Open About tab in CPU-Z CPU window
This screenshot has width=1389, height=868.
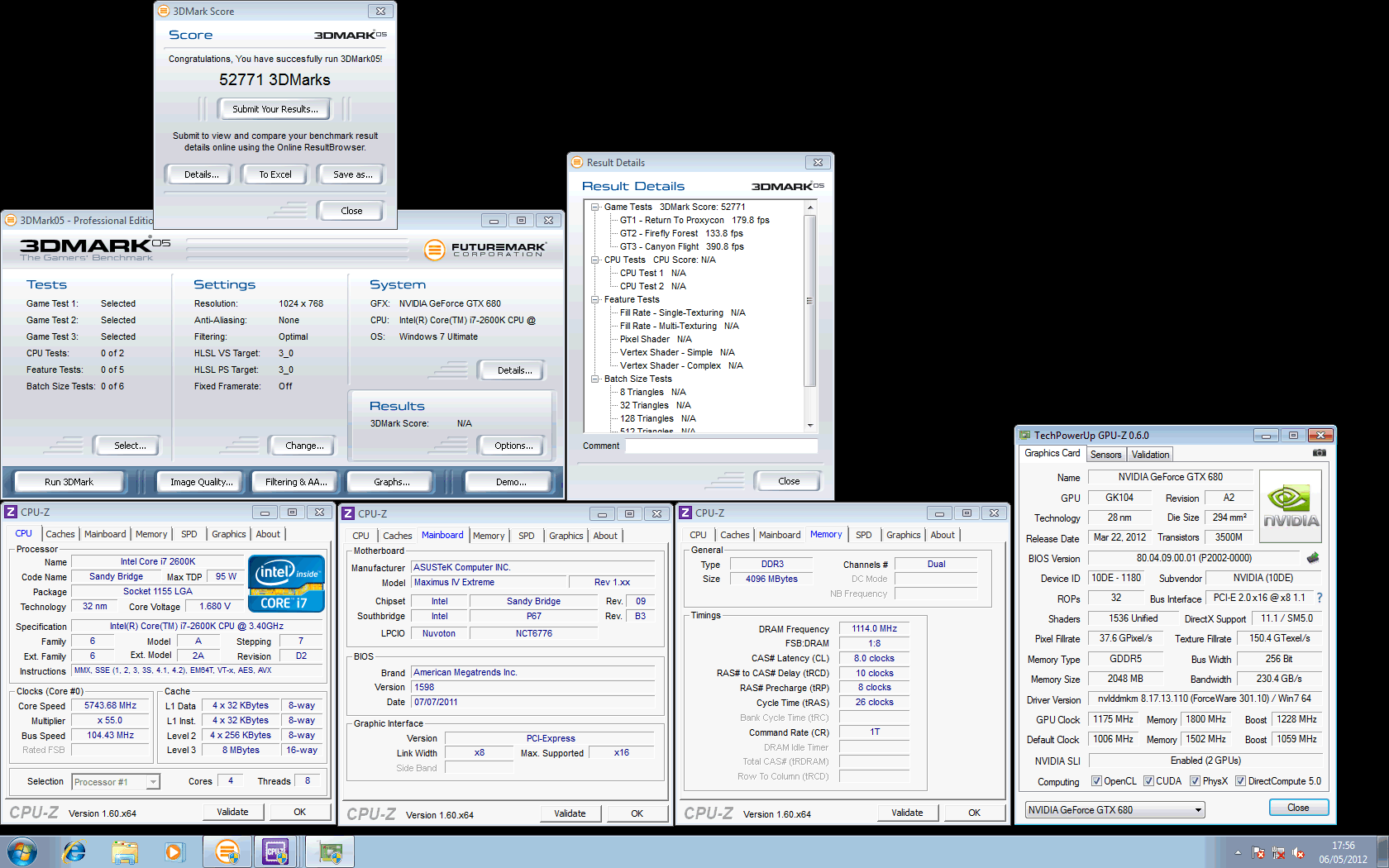pyautogui.click(x=268, y=535)
